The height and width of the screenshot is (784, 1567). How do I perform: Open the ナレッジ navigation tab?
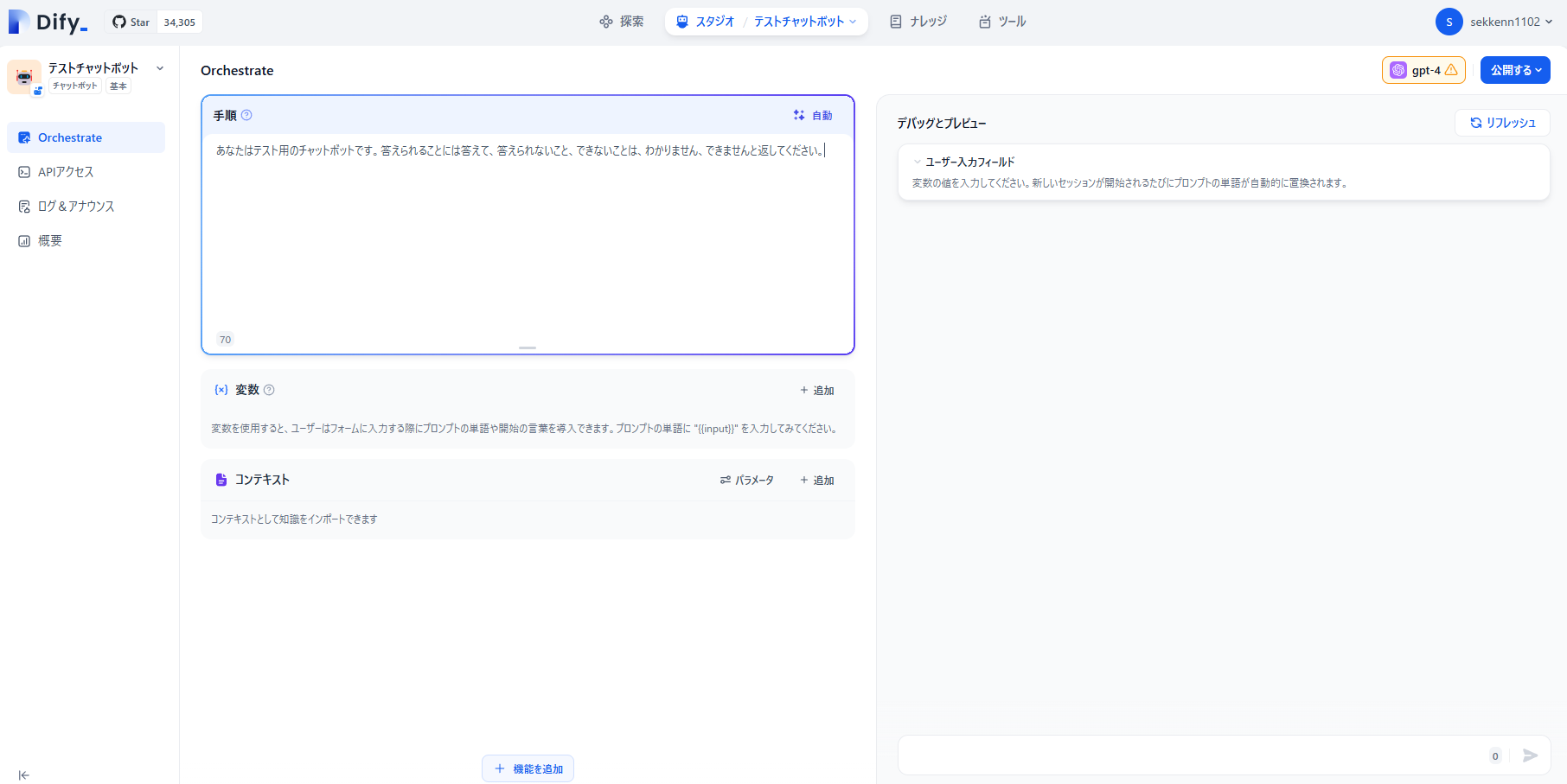918,22
